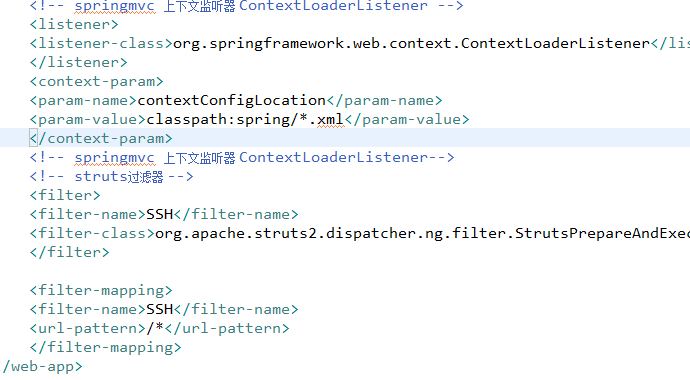Click the opening <filter-mapping> tag
The image size is (690, 380).
(101, 290)
